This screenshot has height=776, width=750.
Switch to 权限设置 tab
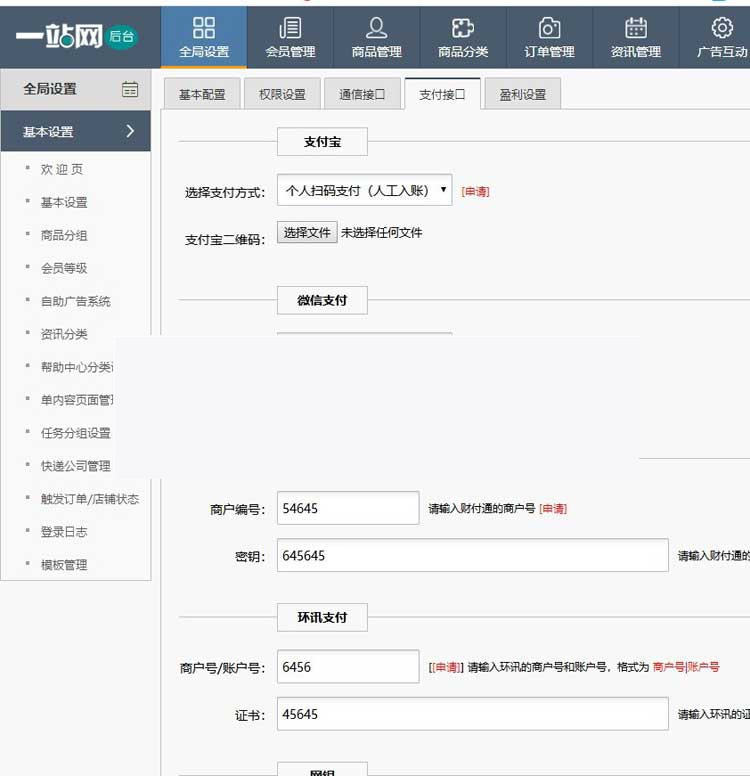282,95
